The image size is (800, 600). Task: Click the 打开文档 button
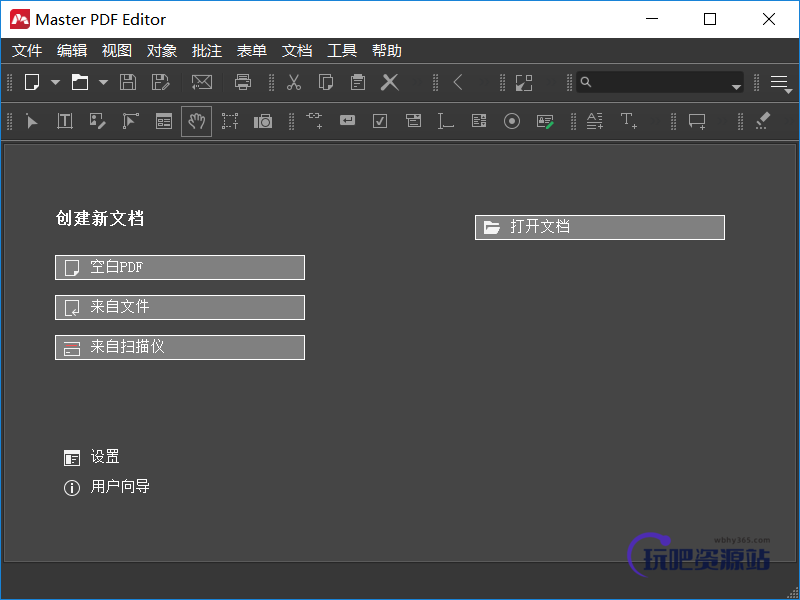pyautogui.click(x=600, y=227)
